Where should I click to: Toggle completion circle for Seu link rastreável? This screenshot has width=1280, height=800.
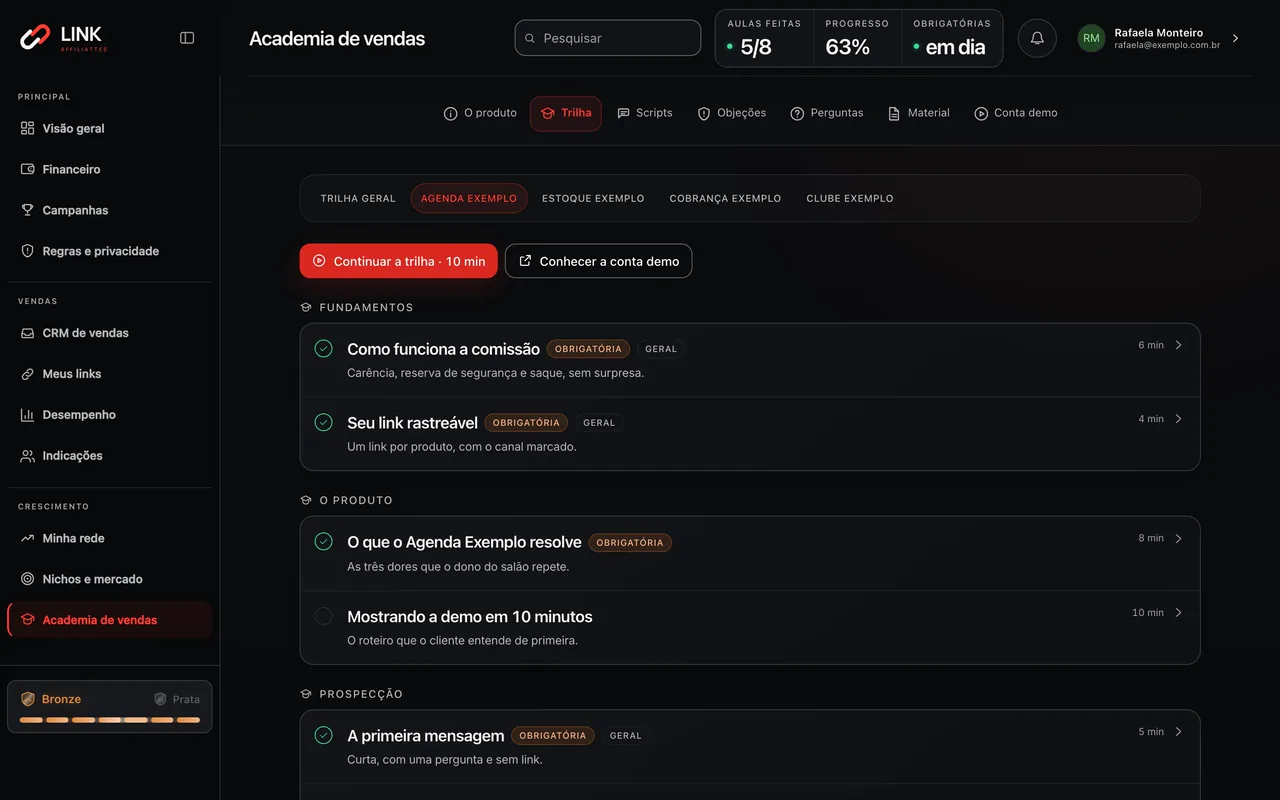pyautogui.click(x=323, y=422)
